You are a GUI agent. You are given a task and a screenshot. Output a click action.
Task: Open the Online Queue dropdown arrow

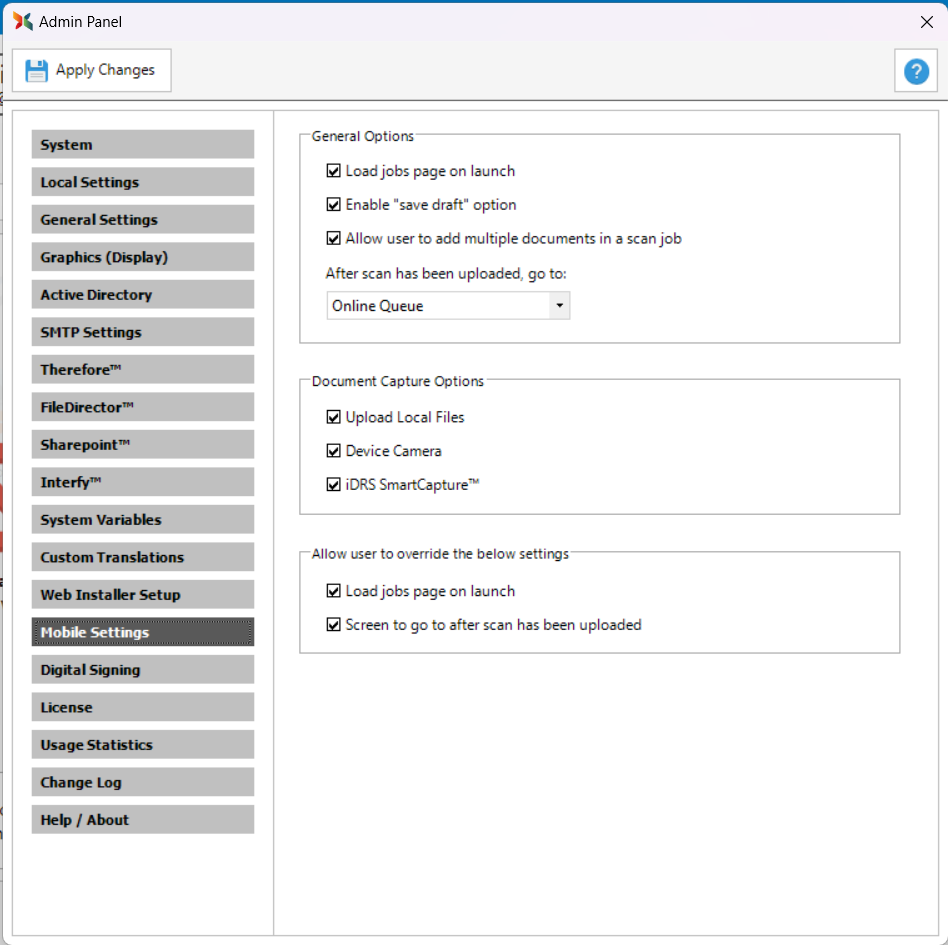559,306
